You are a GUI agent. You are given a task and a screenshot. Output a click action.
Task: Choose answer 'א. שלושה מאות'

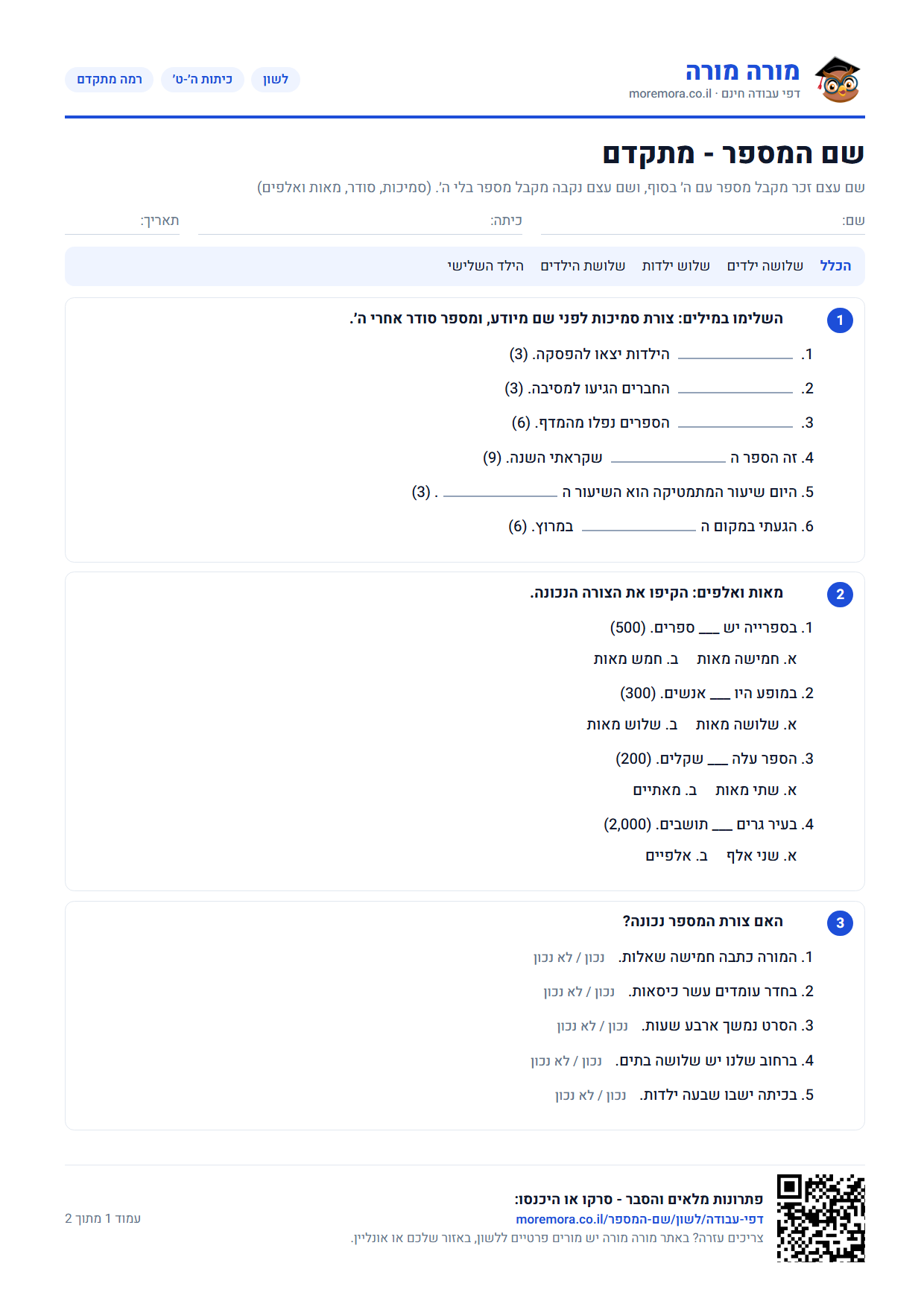pyautogui.click(x=747, y=725)
